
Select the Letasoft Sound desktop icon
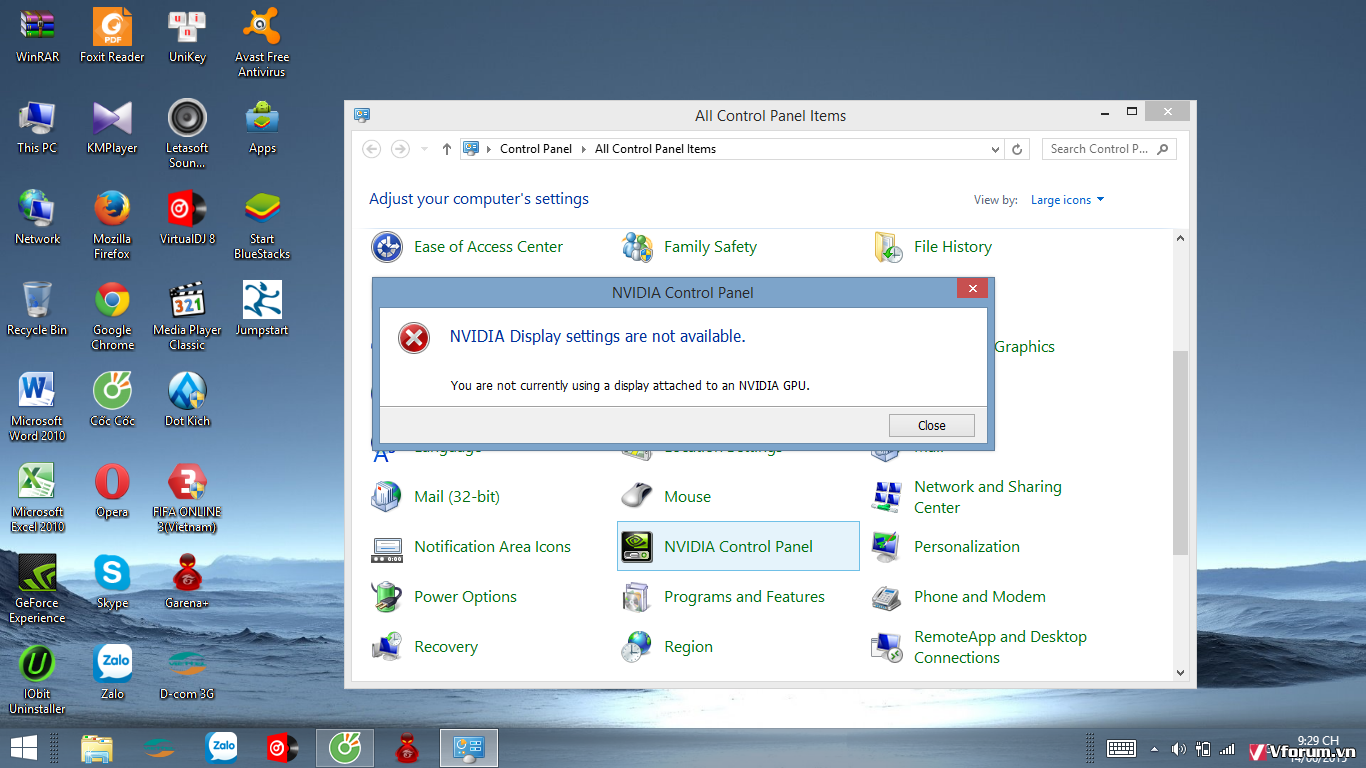click(187, 134)
